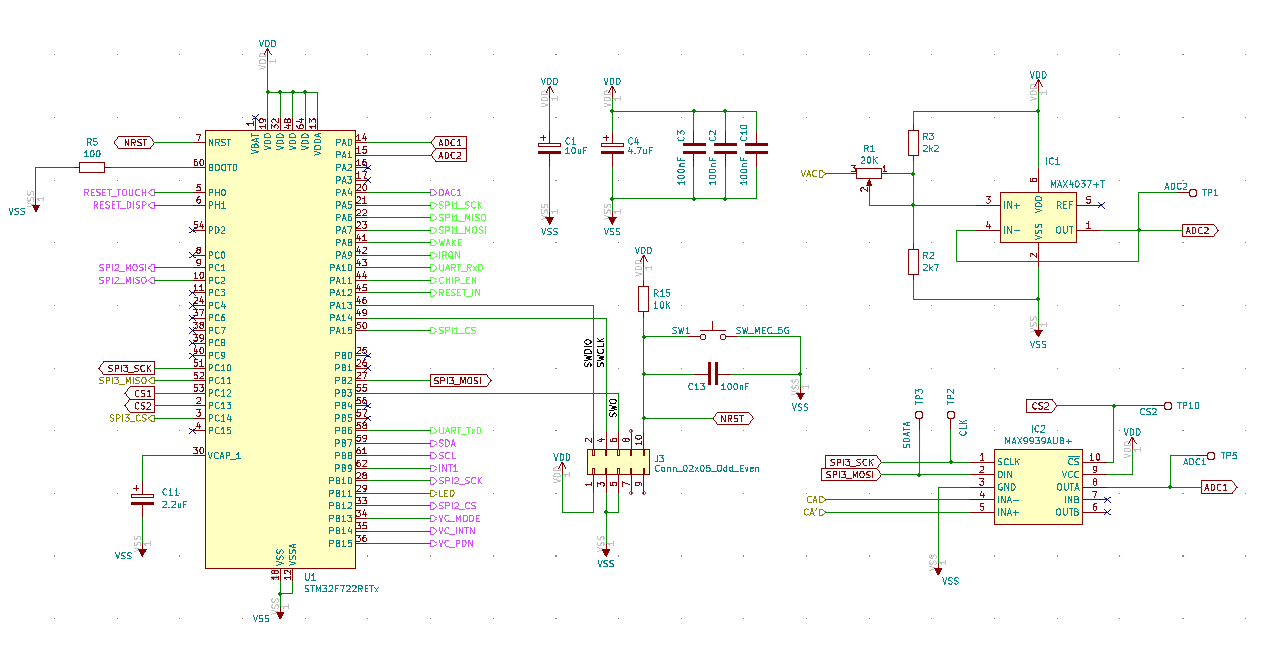Click the SPI2_MOSI label at PC1
The height and width of the screenshot is (653, 1262).
click(126, 267)
